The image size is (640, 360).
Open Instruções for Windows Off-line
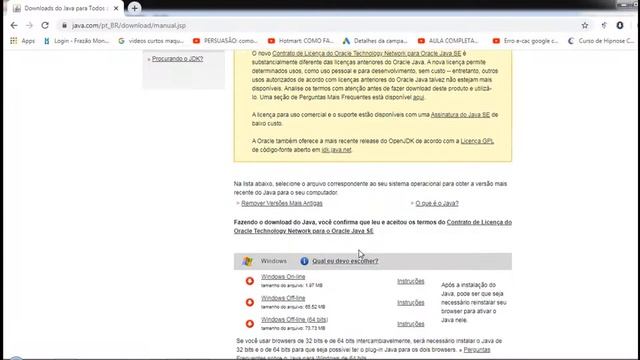pos(411,302)
